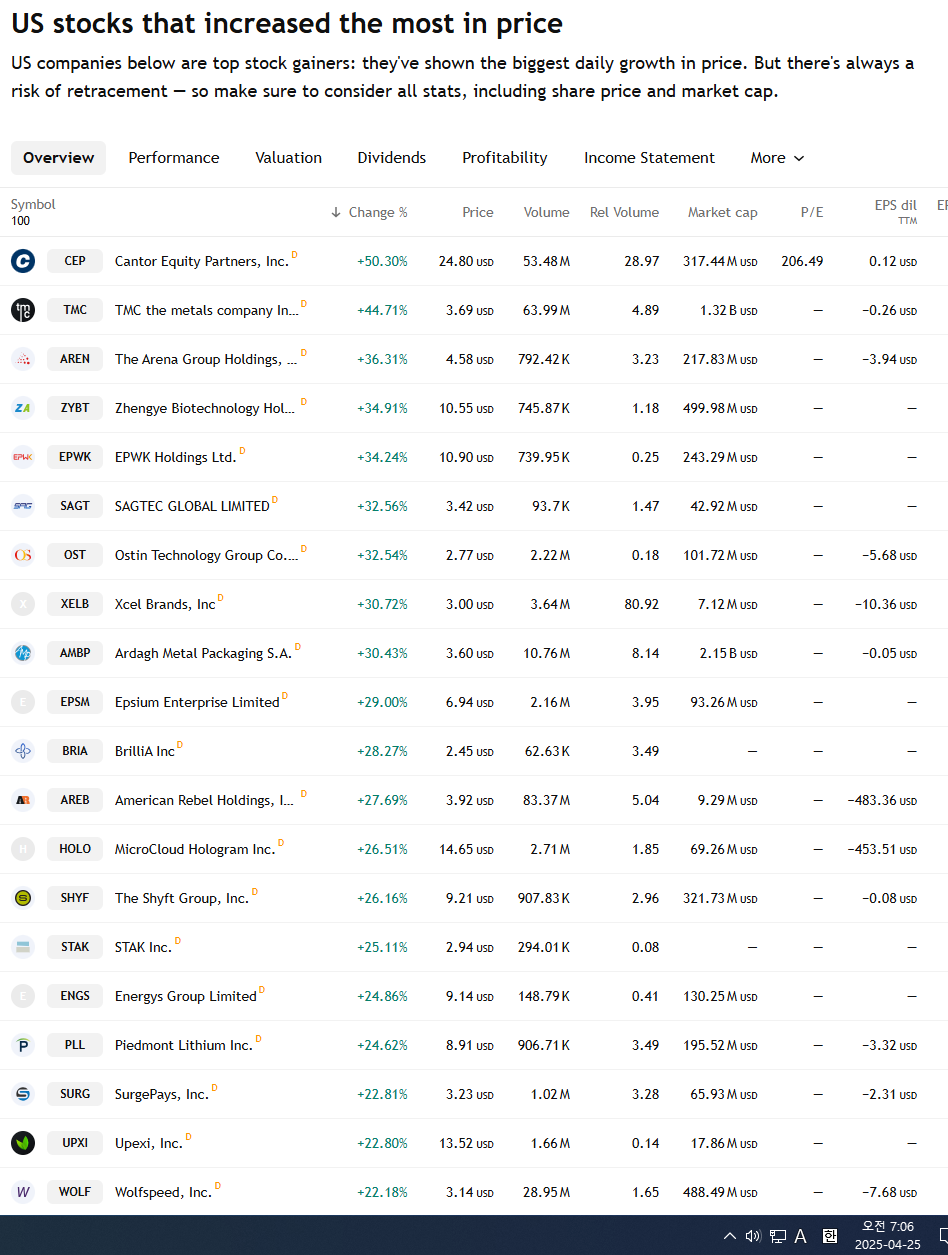Image resolution: width=948 pixels, height=1255 pixels.
Task: Click the 80.92 relative volume value
Action: point(640,604)
